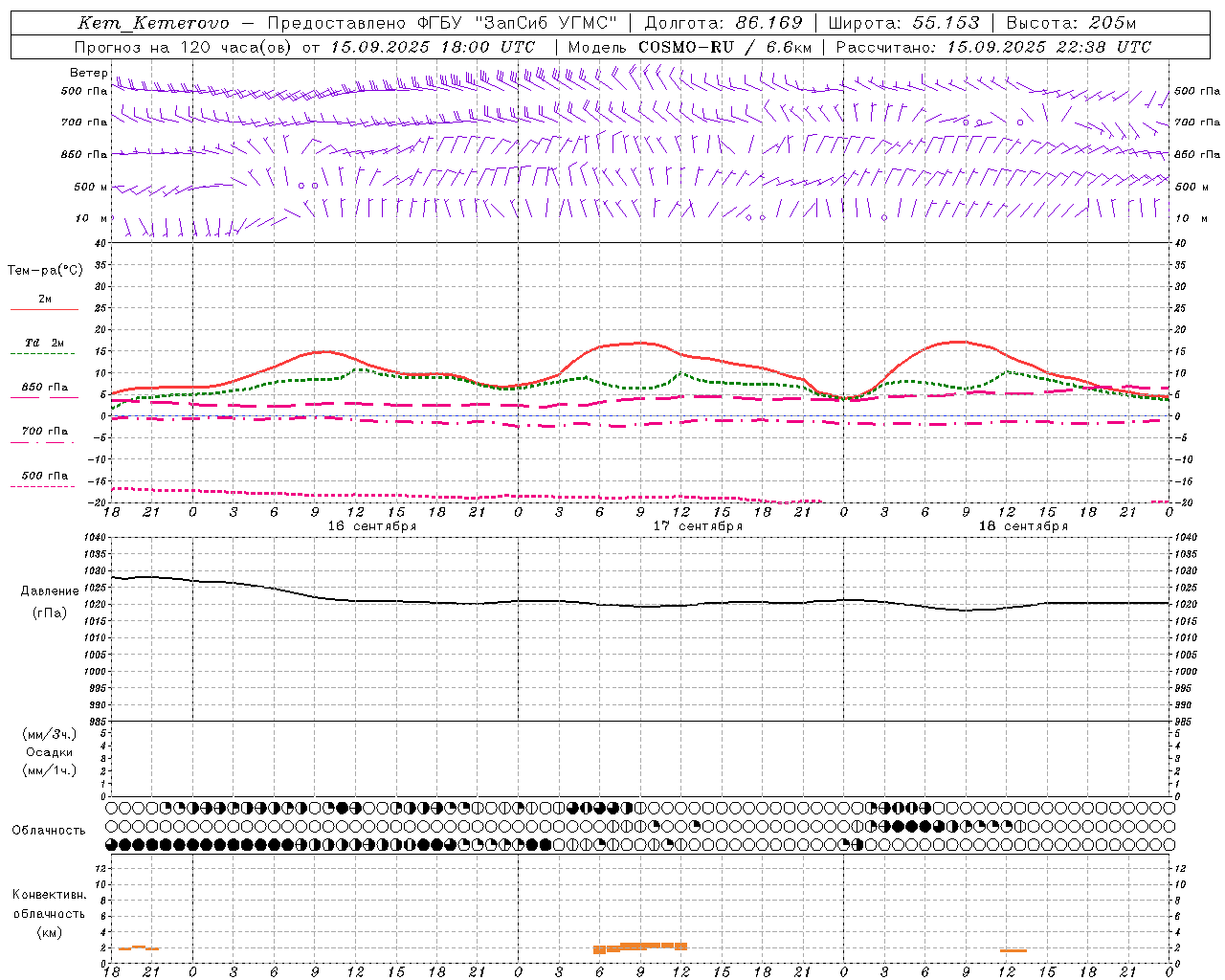Click the '(мм/1ч.)' precipitation unit label

click(50, 770)
